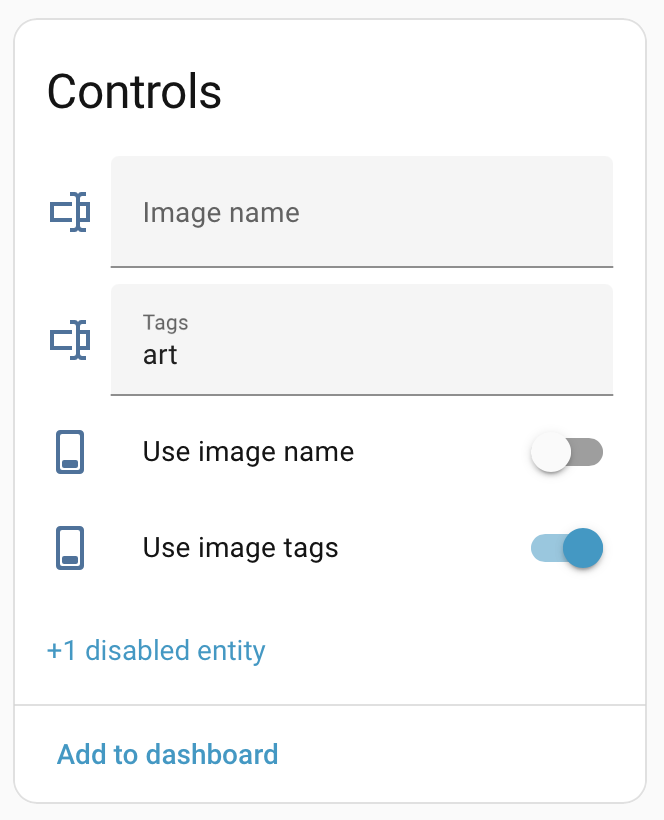
Task: Click the Image name placeholder text
Action: click(221, 212)
